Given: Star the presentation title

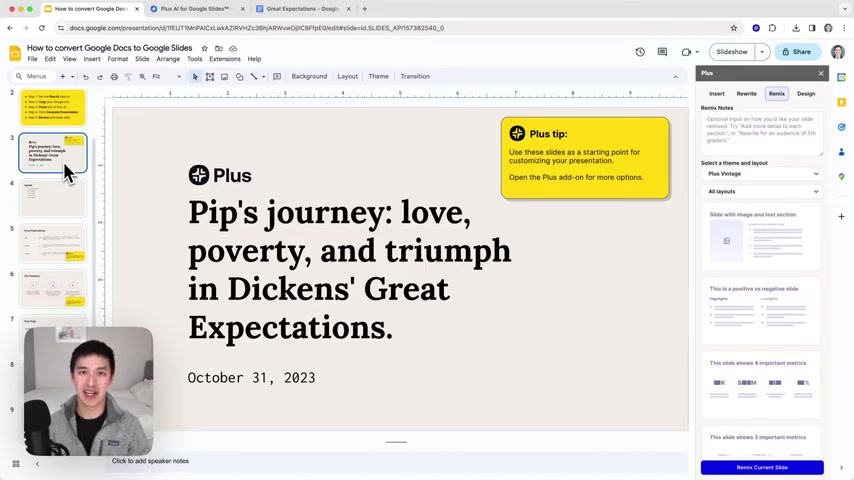Looking at the screenshot, I should (x=204, y=48).
